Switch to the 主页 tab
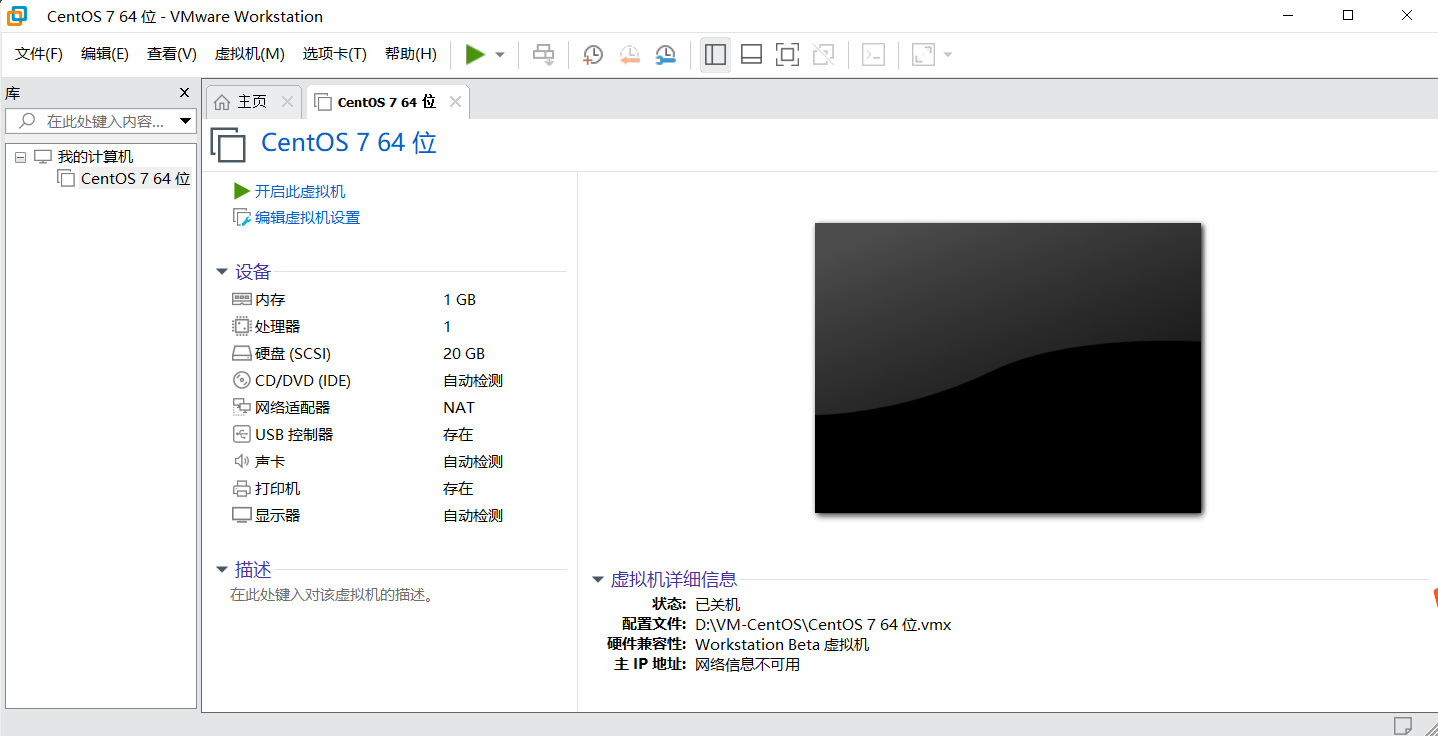The width and height of the screenshot is (1438, 736). [253, 100]
